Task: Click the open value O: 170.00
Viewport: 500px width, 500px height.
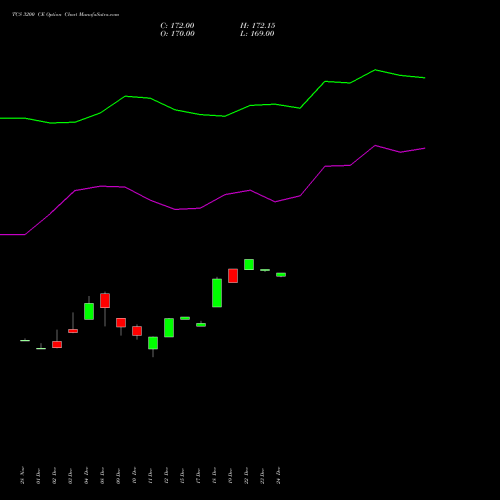Action: click(177, 34)
